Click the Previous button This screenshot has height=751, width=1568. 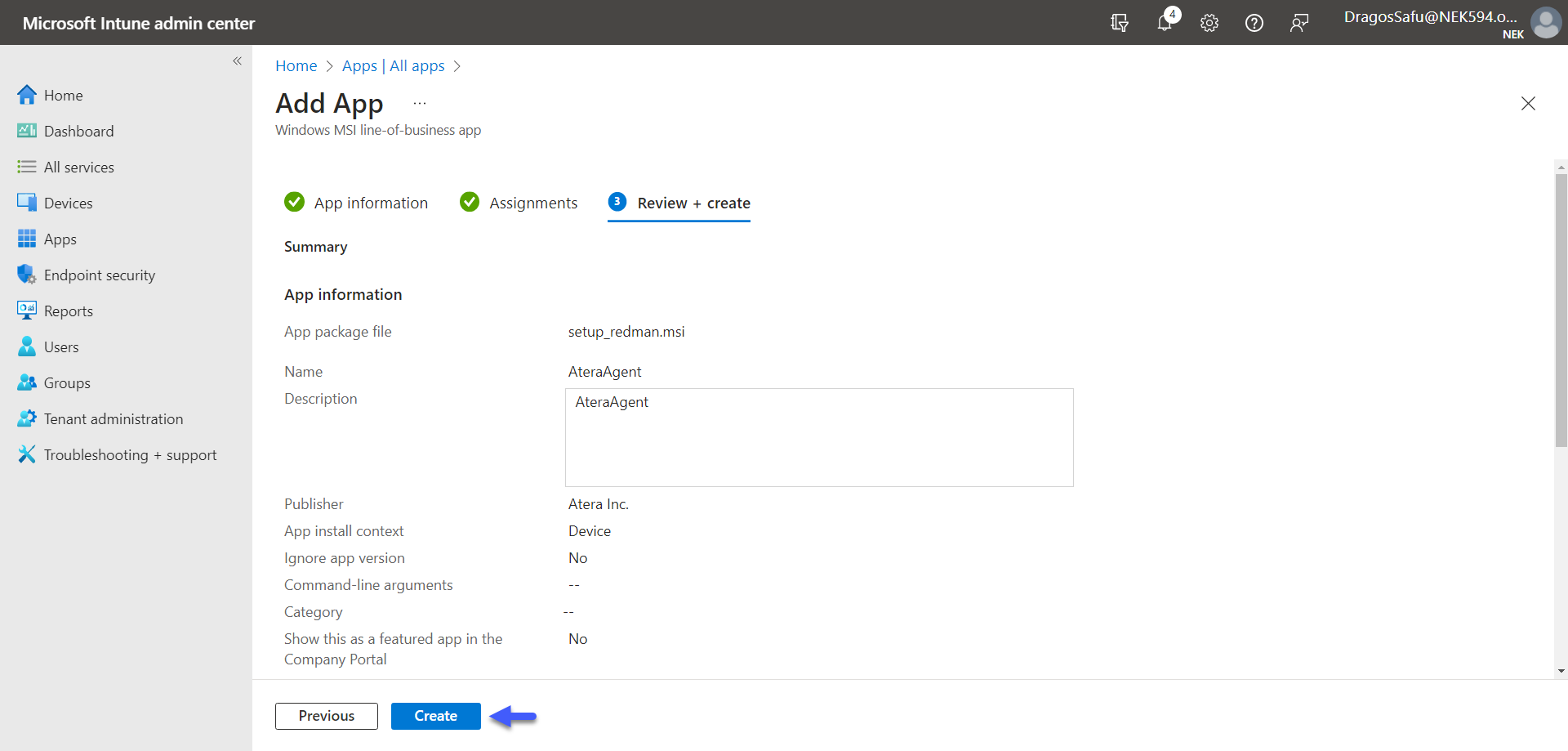pos(327,716)
